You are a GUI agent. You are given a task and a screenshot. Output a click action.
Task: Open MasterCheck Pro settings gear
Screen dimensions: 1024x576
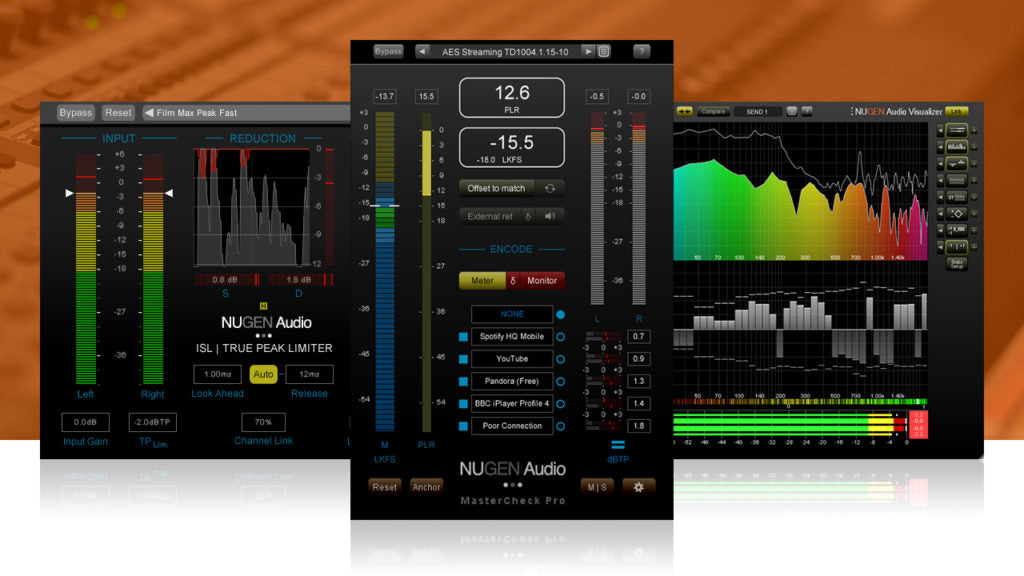[x=639, y=486]
